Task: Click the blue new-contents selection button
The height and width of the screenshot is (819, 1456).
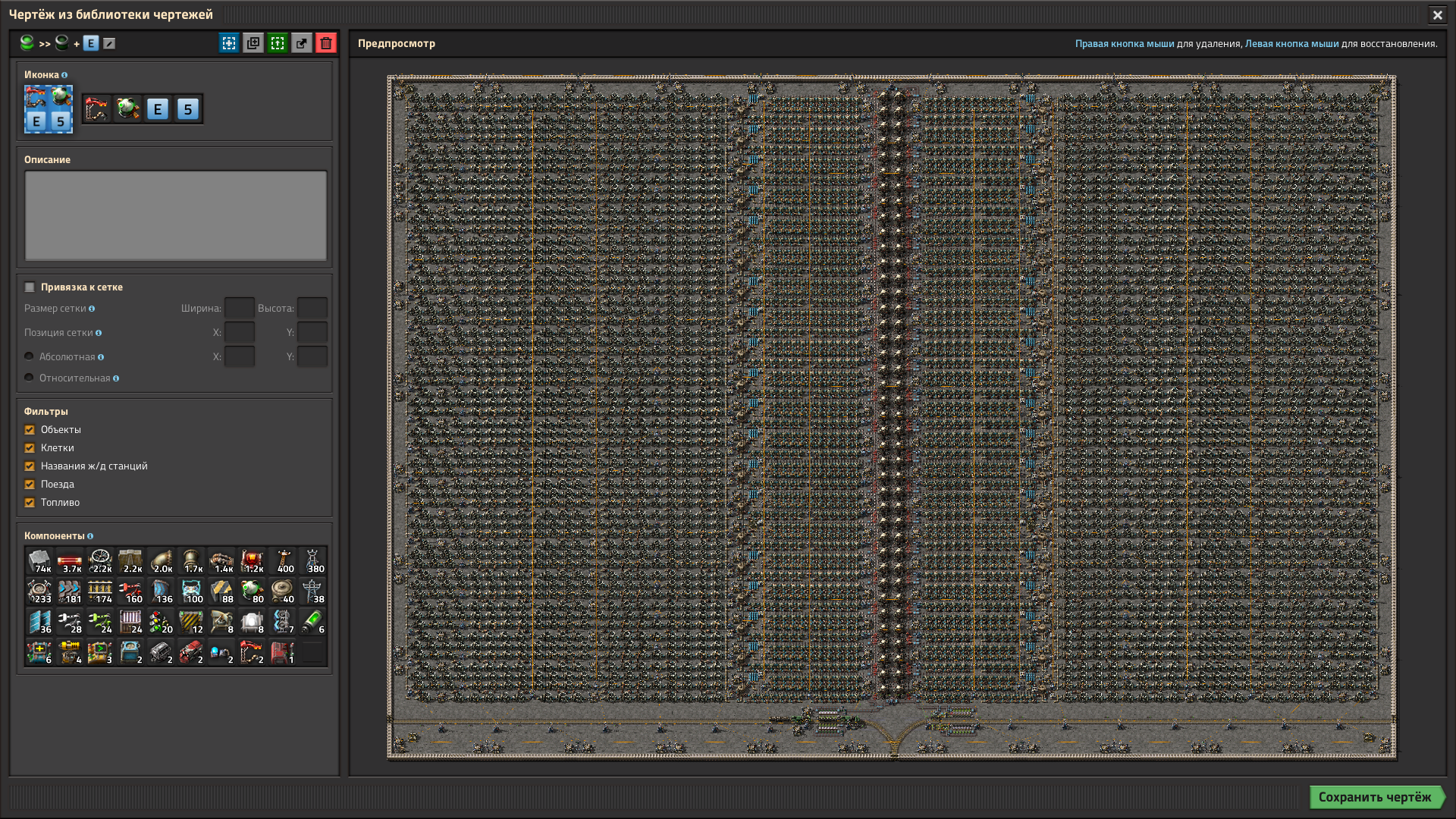Action: tap(229, 43)
